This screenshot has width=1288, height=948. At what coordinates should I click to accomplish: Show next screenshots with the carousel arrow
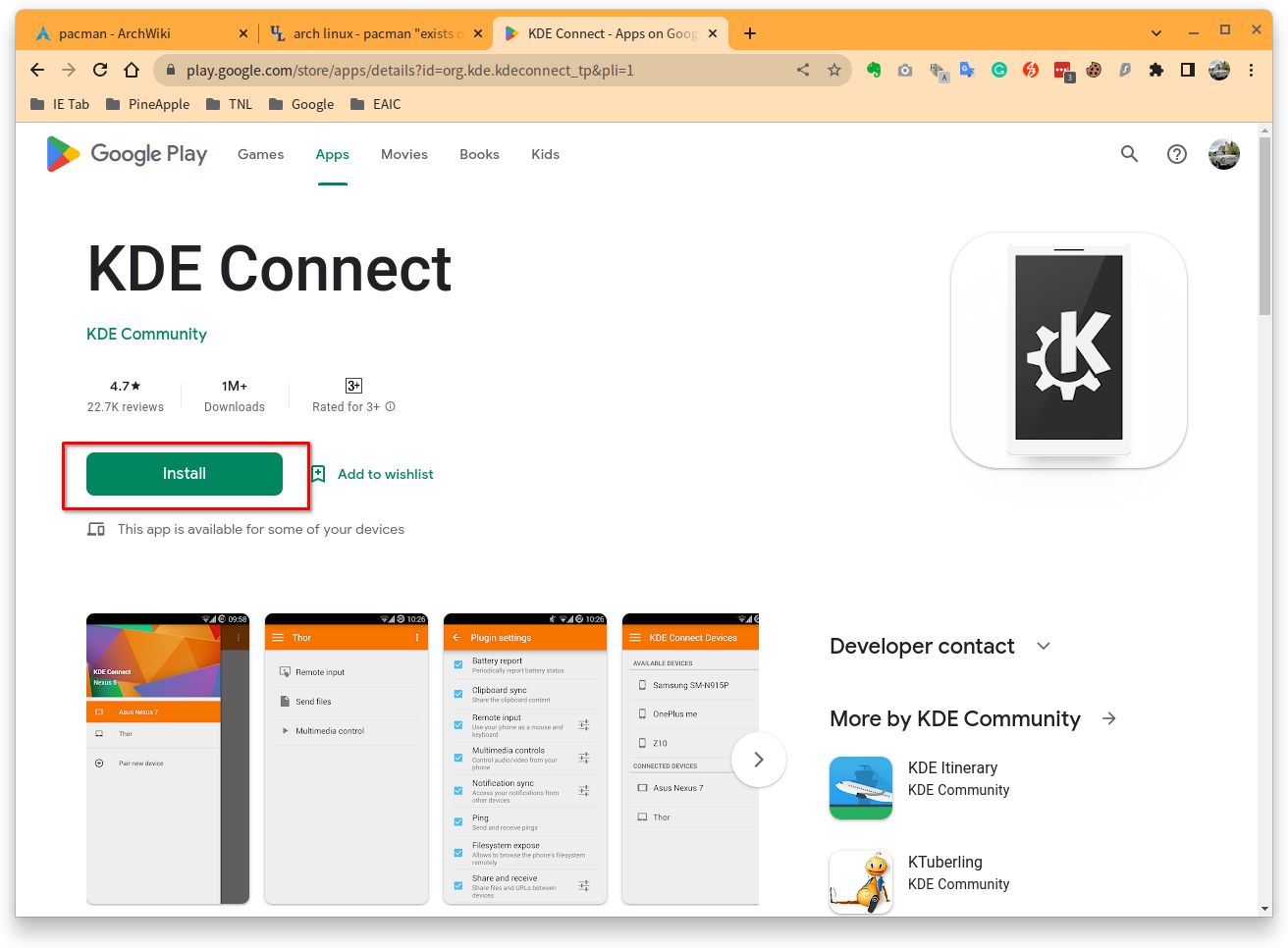759,760
